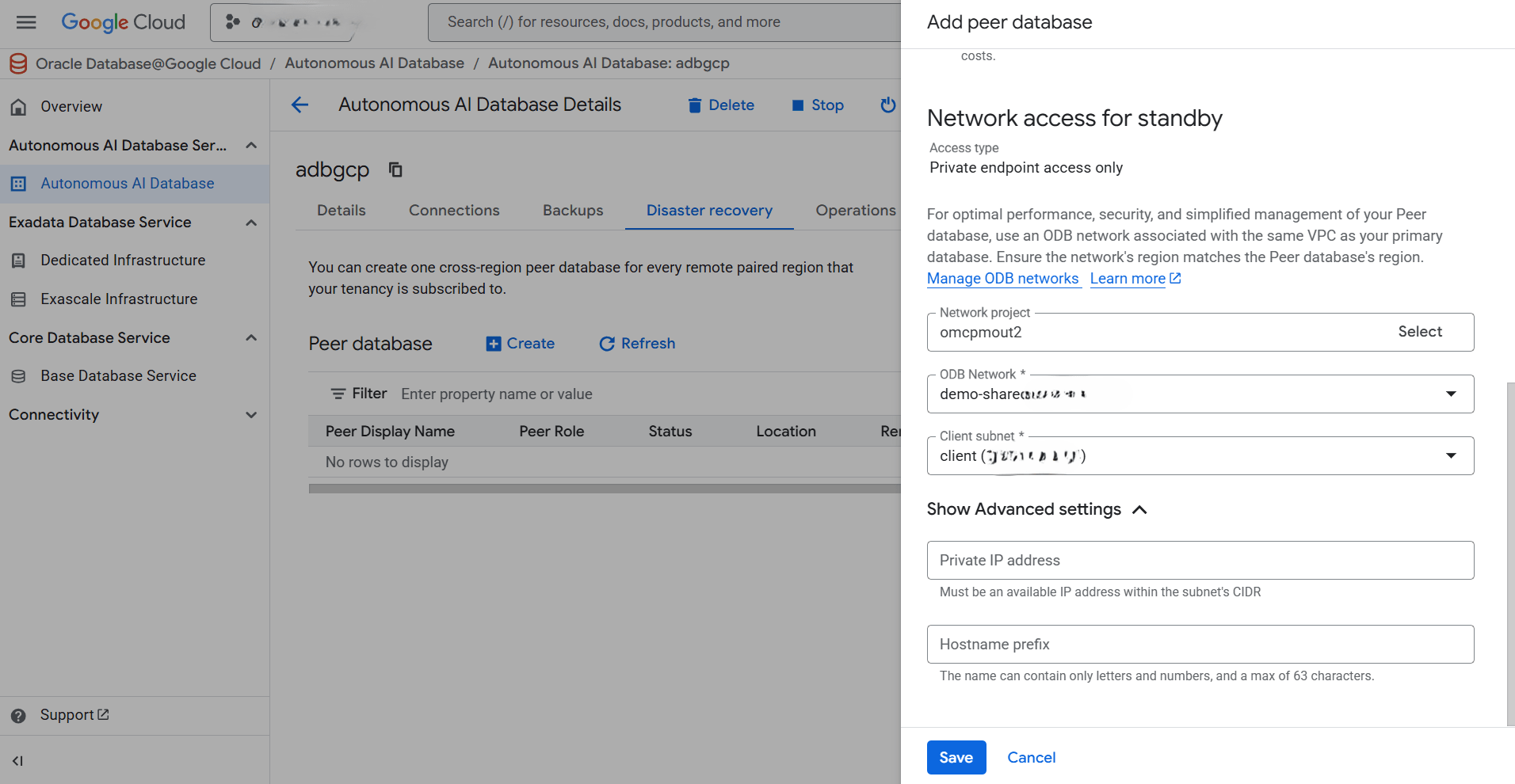
Task: Click the power action icon in the toolbar
Action: pos(887,105)
